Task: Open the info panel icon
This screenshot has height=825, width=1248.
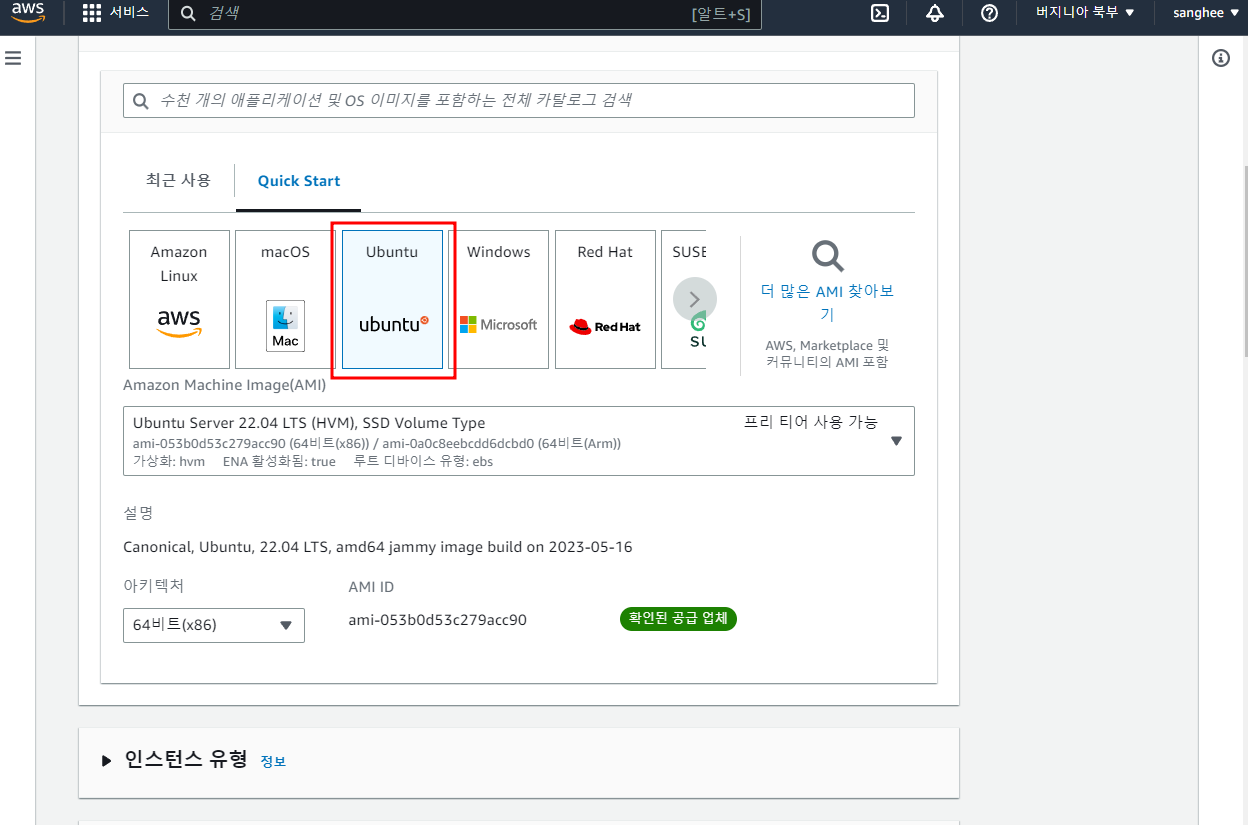Action: pyautogui.click(x=1220, y=58)
